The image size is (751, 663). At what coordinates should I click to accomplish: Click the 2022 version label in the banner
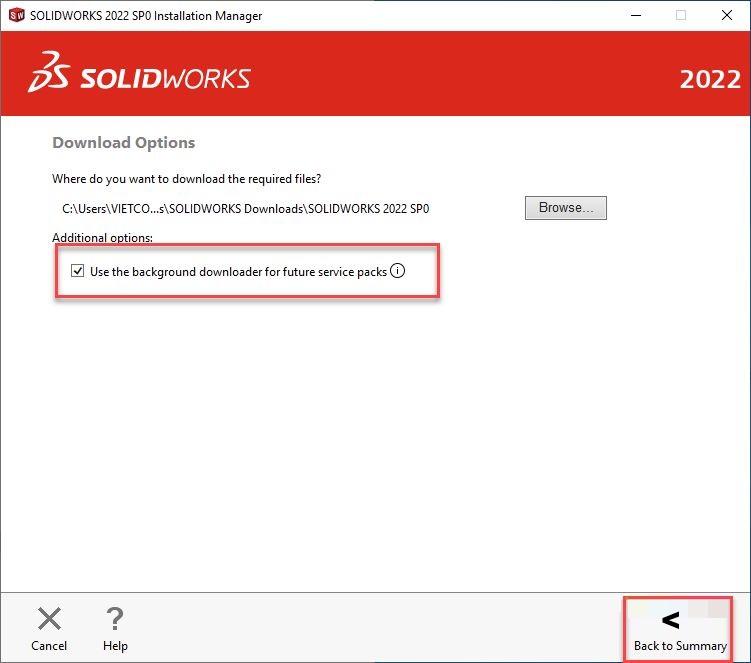coord(710,79)
